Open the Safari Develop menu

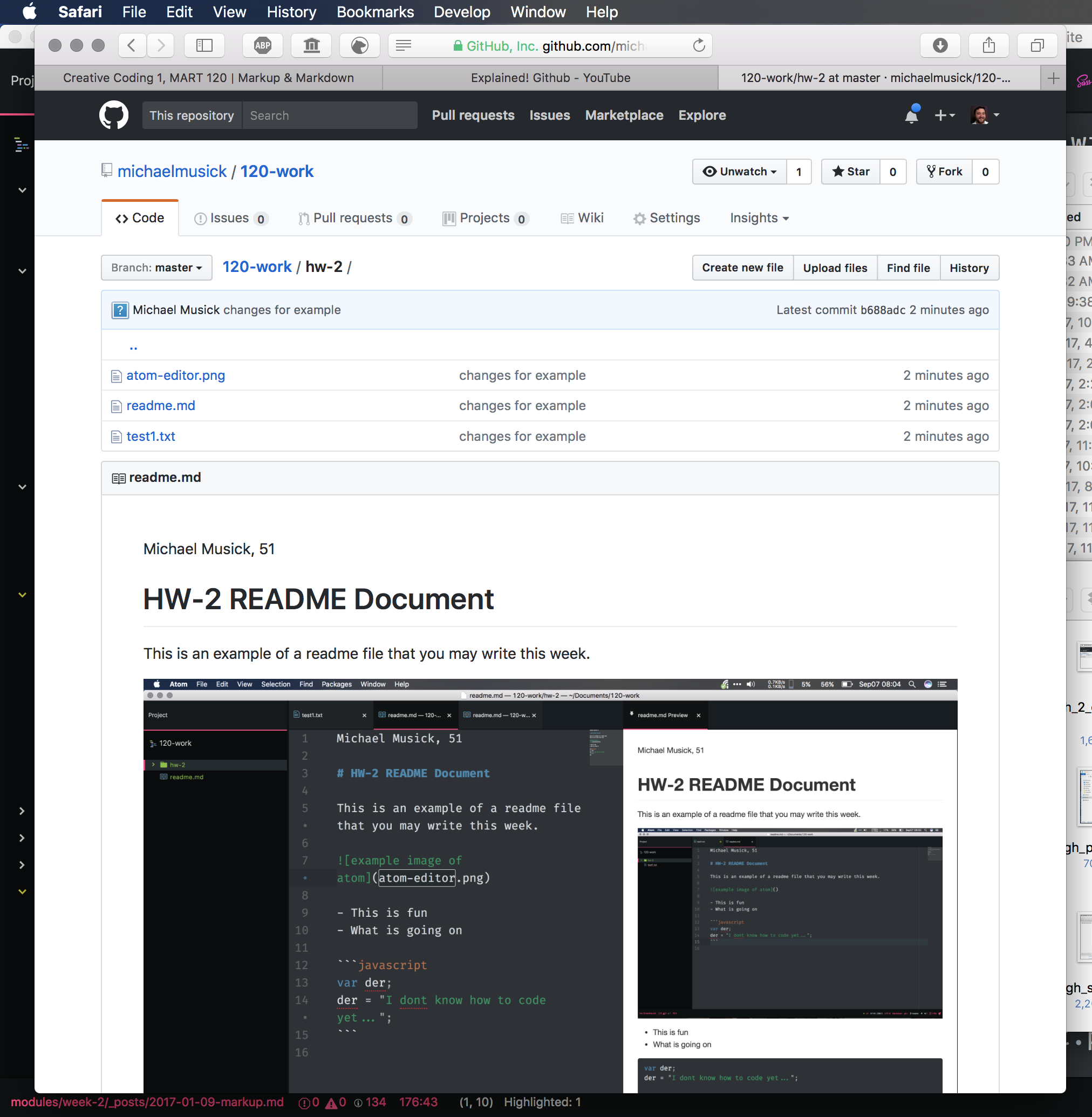click(x=462, y=11)
